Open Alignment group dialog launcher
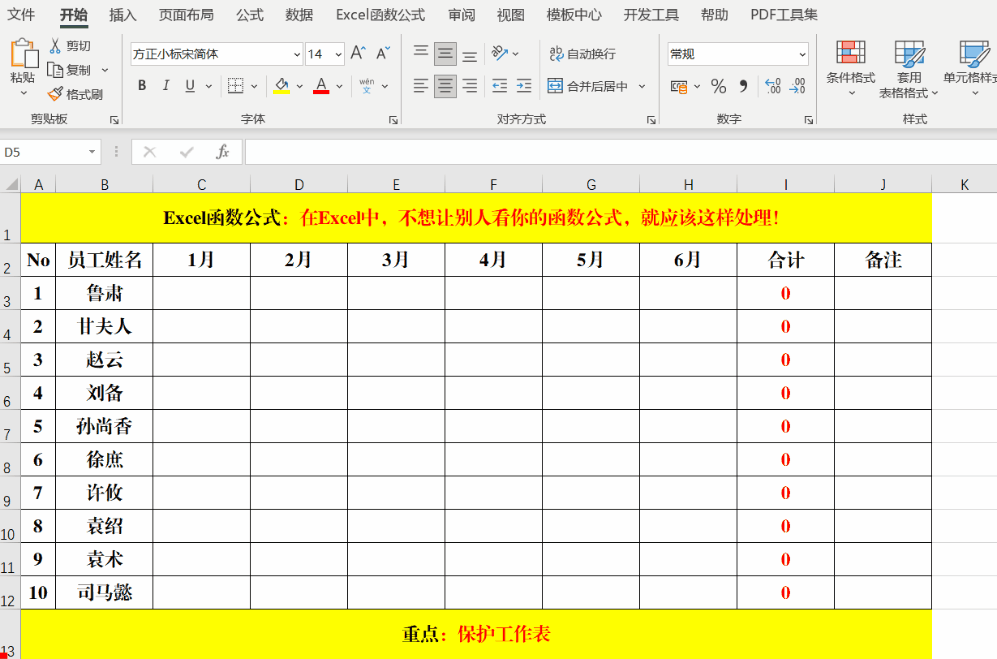Viewport: 997px width, 659px height. [x=651, y=120]
